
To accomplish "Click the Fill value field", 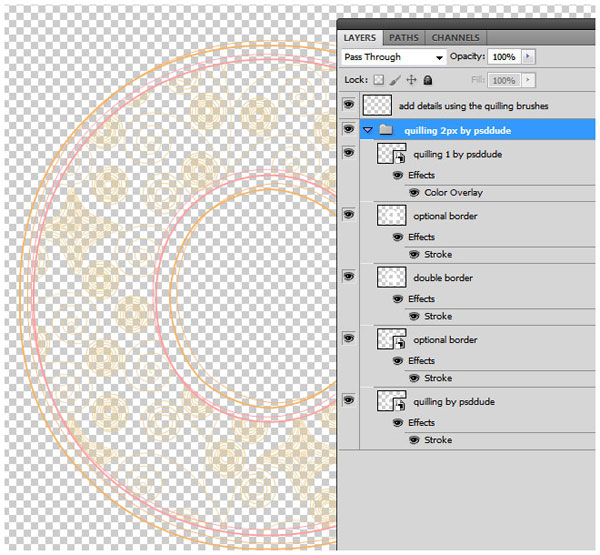I will 504,80.
